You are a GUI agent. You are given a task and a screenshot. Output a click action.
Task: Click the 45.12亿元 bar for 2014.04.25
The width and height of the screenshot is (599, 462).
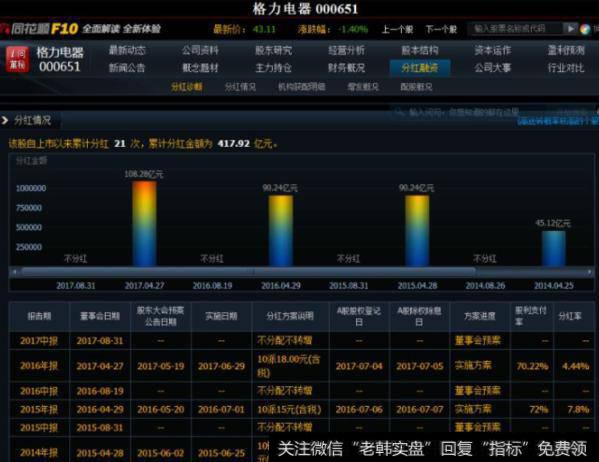tap(554, 248)
